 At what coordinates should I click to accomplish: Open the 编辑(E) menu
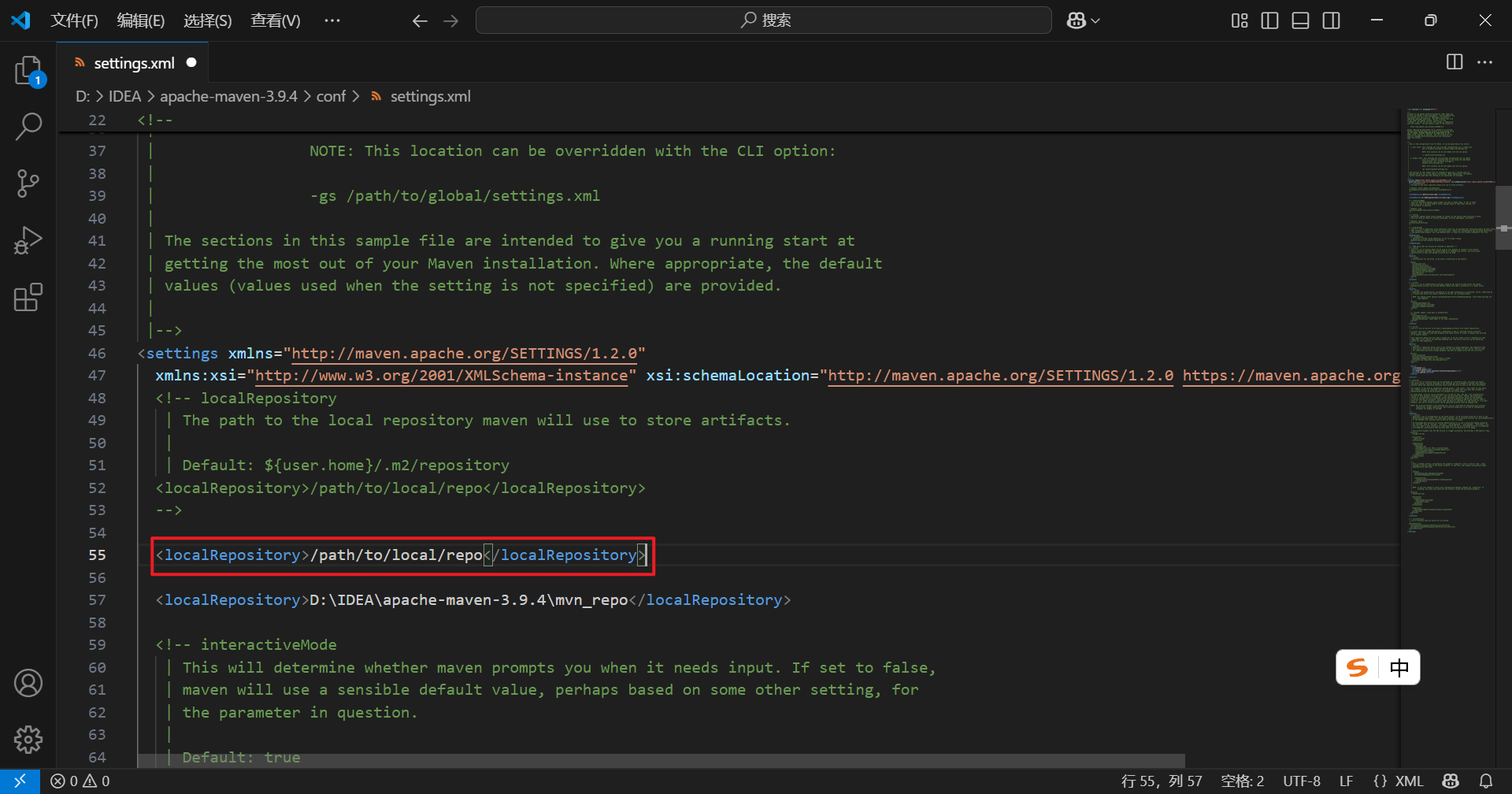141,20
